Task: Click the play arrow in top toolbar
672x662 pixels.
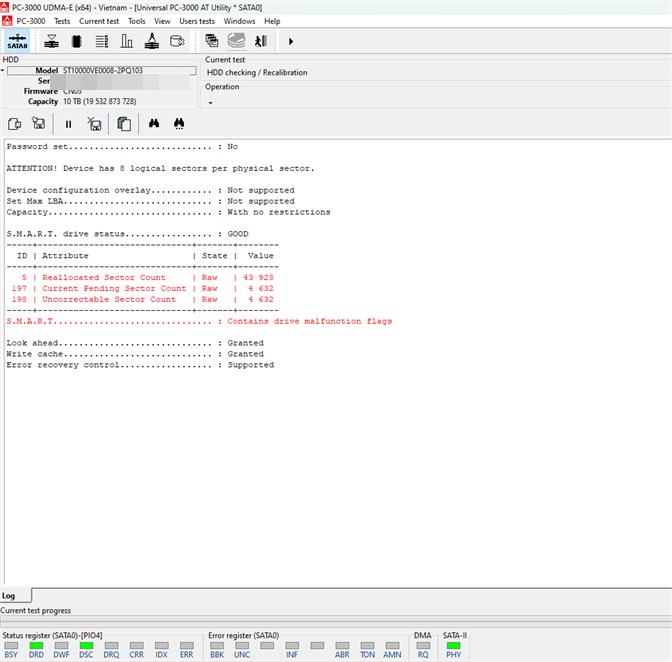Action: pos(291,42)
